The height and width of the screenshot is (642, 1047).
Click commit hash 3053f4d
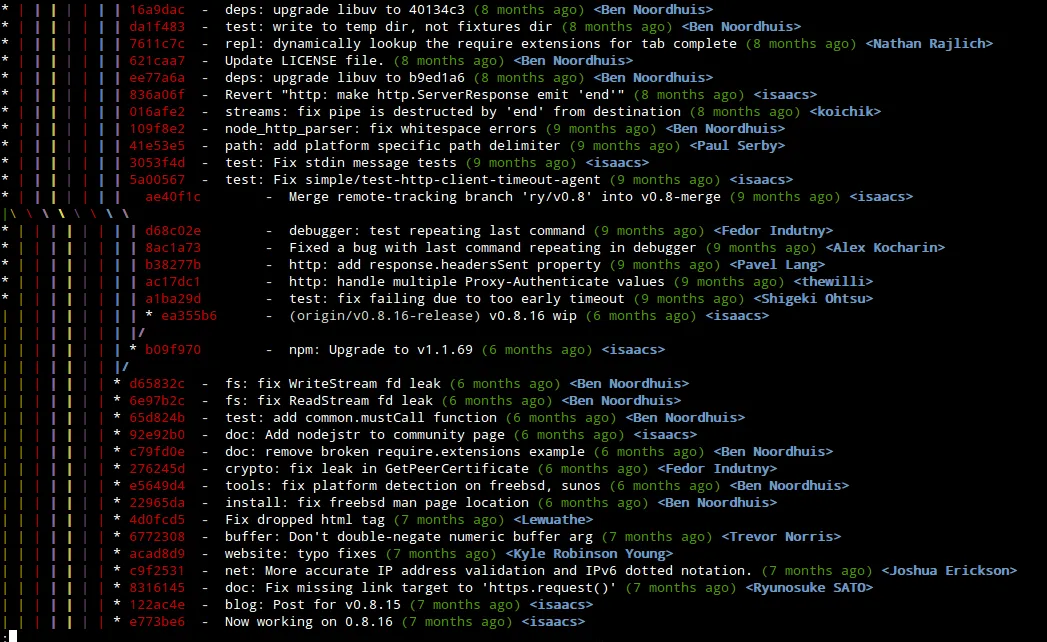tap(157, 163)
